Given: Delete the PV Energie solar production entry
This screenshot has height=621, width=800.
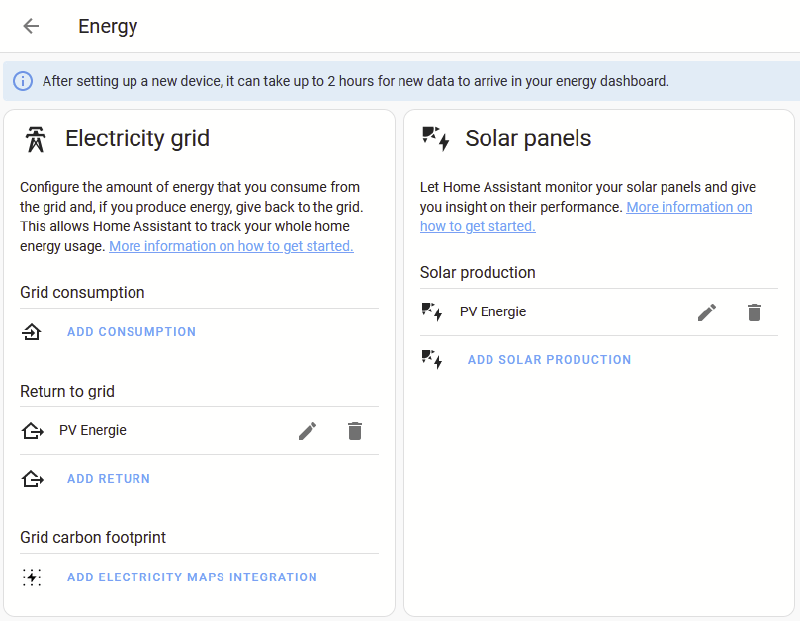Looking at the screenshot, I should (755, 312).
